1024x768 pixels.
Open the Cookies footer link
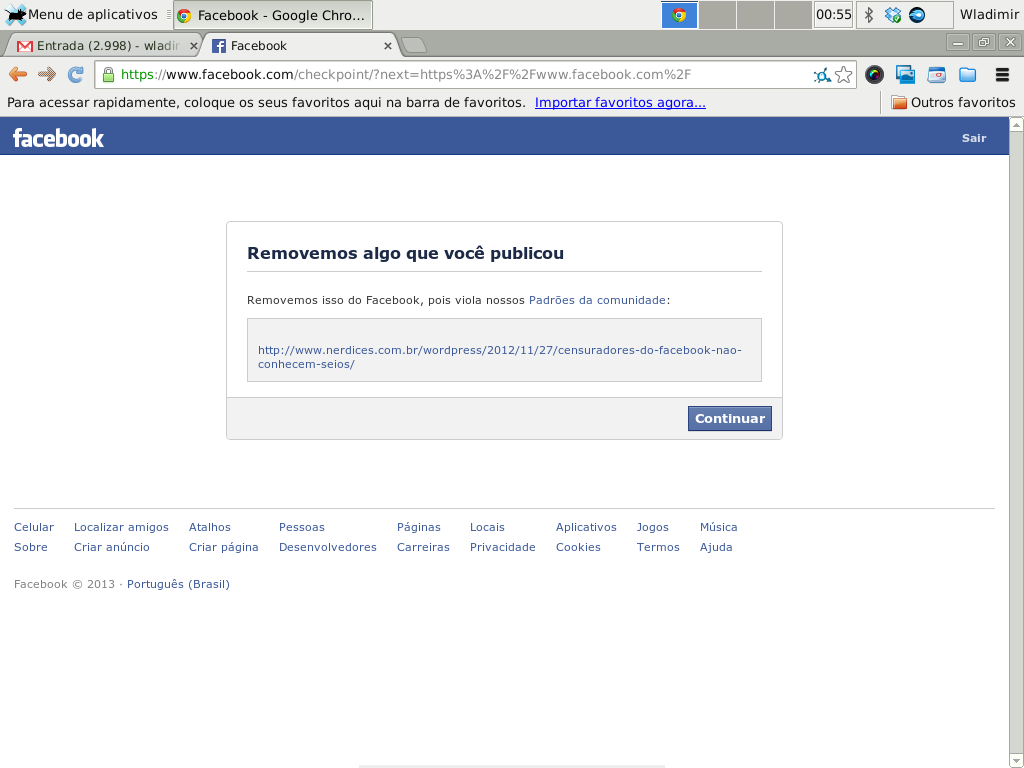click(578, 547)
